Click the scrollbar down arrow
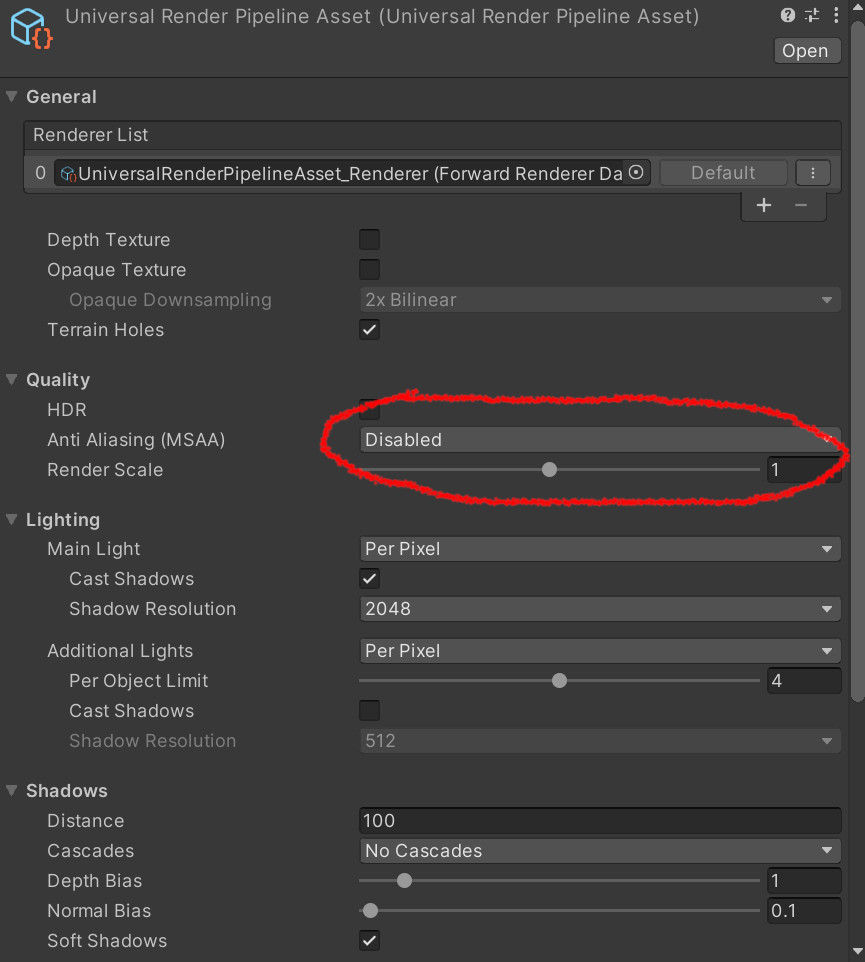This screenshot has height=962, width=865. [x=858, y=952]
